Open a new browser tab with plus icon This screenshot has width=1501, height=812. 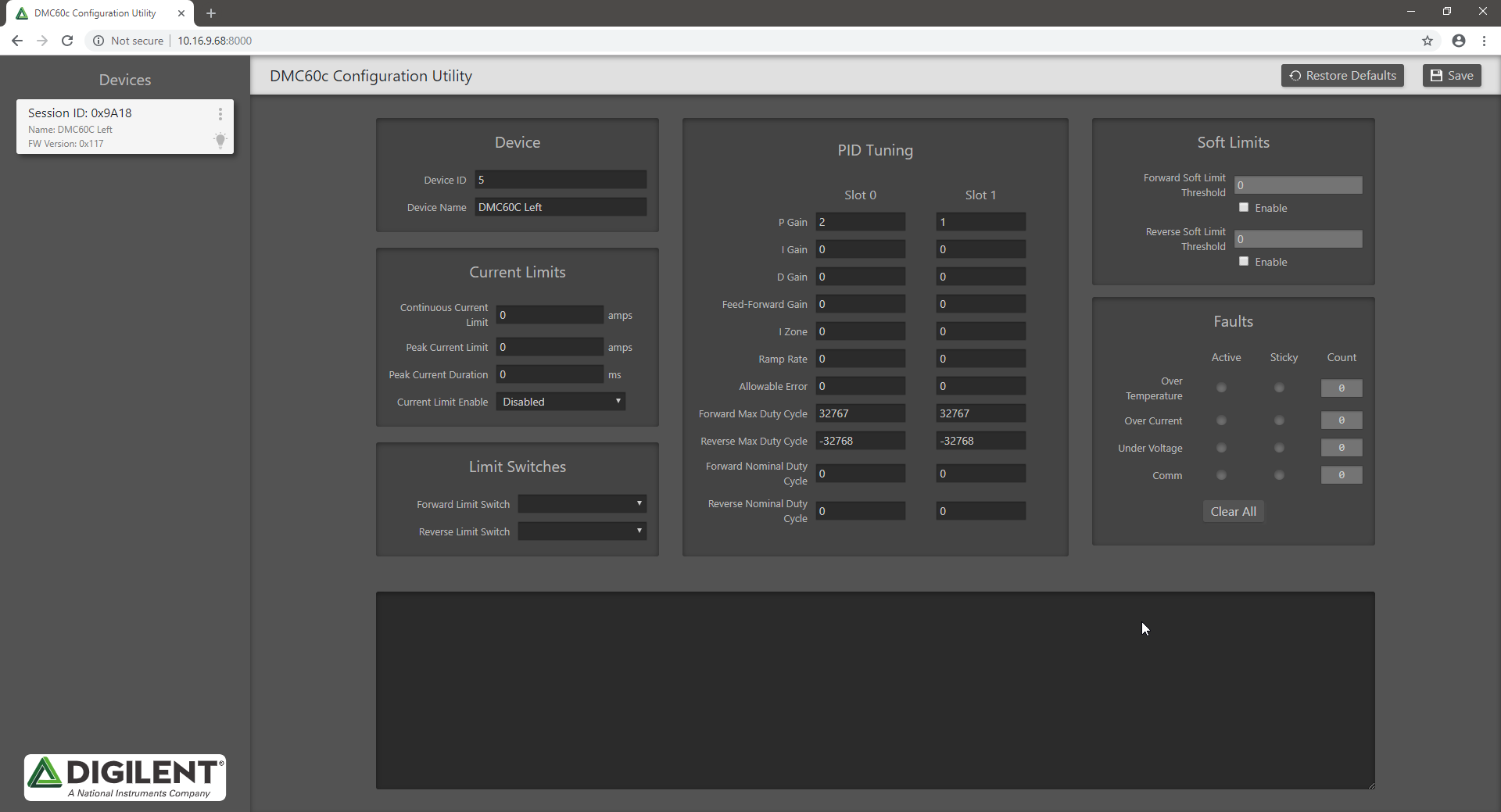[x=211, y=13]
